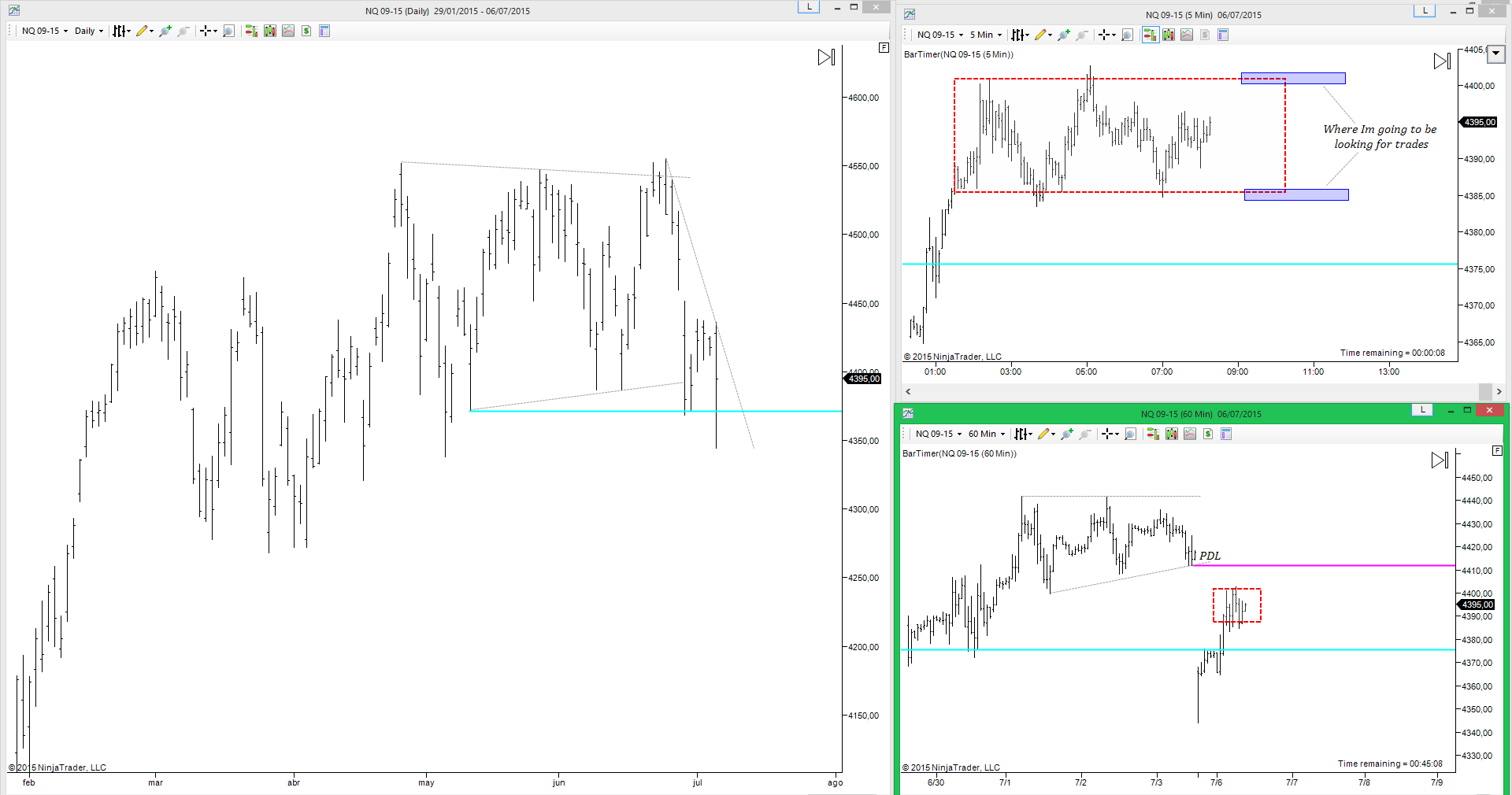
Task: Click left scroll arrow under 5 Min chart
Action: point(908,391)
